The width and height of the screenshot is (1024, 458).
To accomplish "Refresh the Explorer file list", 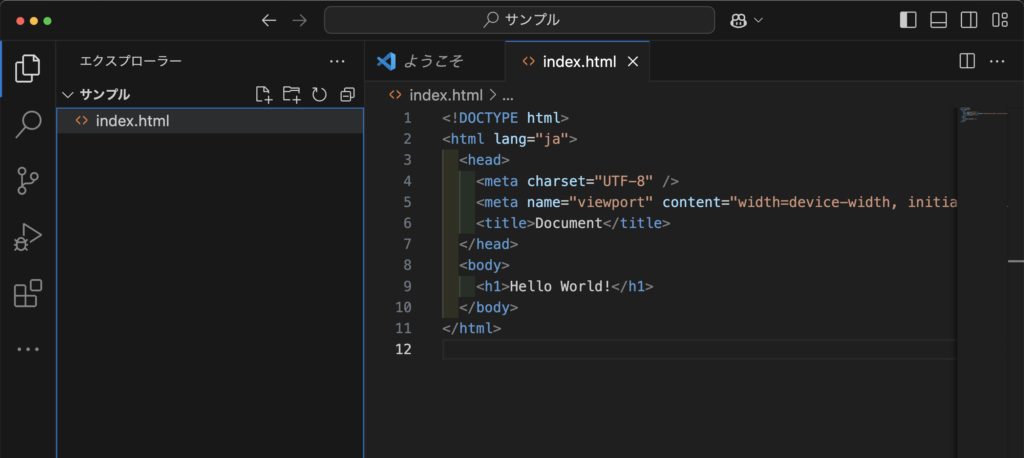I will [319, 95].
